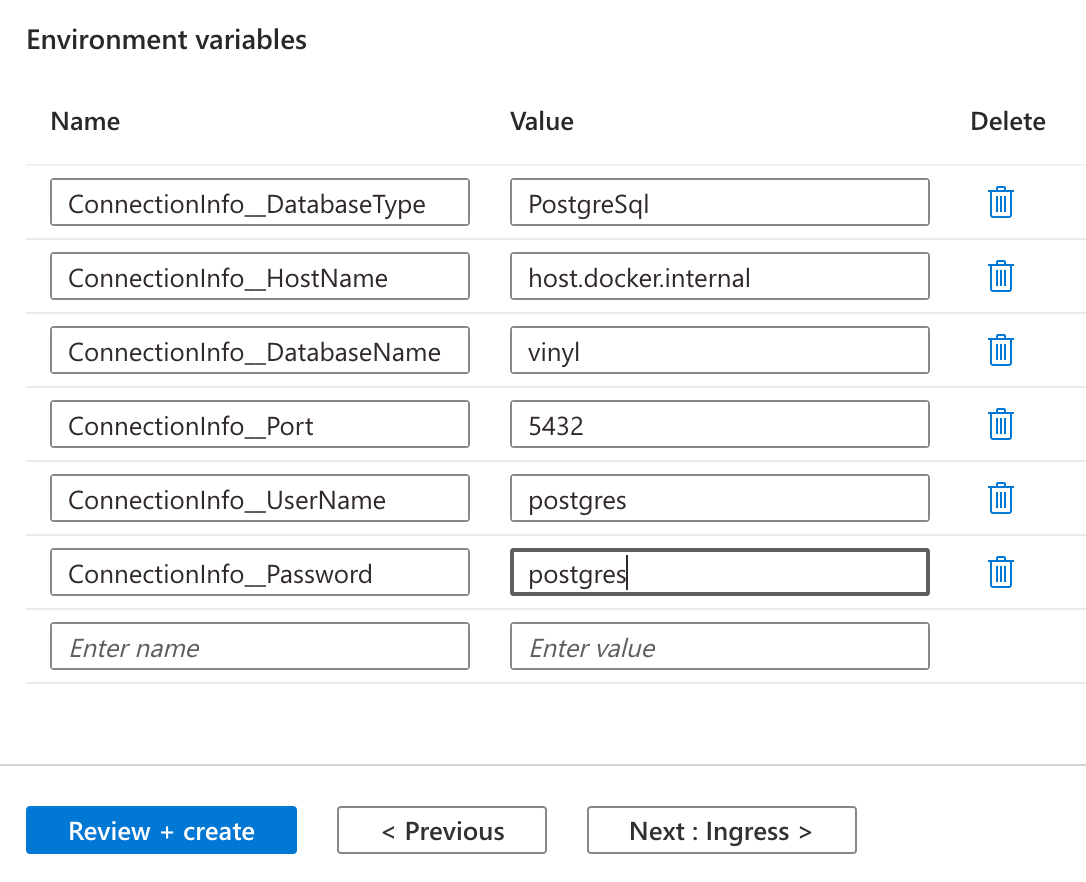Delete the ConnectionInfo__DatabaseType variable
Screen dimensions: 1086x882
tap(1001, 202)
